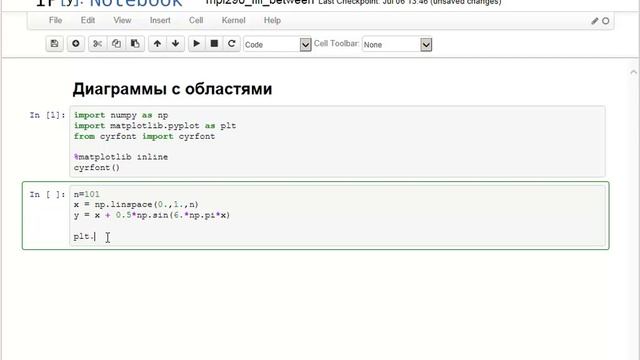Screen dimensions: 640x360
Task: Click the kernel idle circle indicator
Action: (606, 21)
